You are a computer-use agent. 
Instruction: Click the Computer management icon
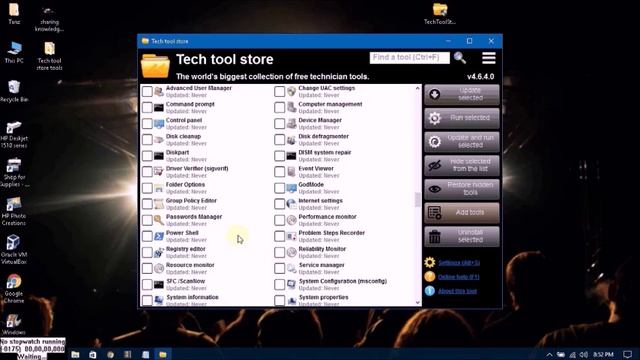[x=291, y=108]
